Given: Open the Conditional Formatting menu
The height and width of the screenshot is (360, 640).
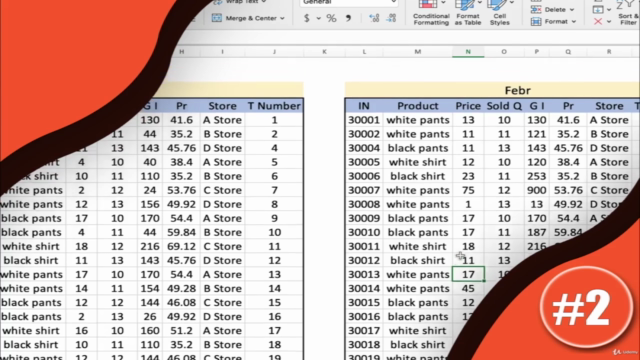Looking at the screenshot, I should pyautogui.click(x=431, y=13).
